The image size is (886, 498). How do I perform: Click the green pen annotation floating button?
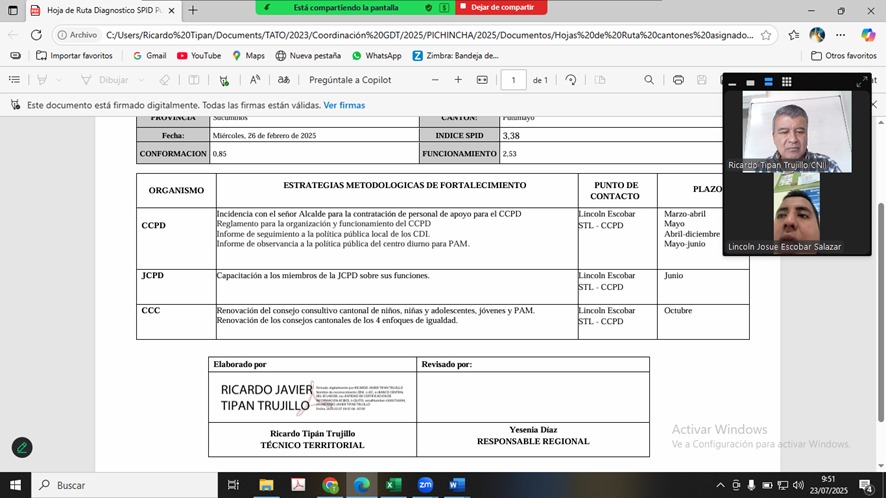[x=22, y=448]
